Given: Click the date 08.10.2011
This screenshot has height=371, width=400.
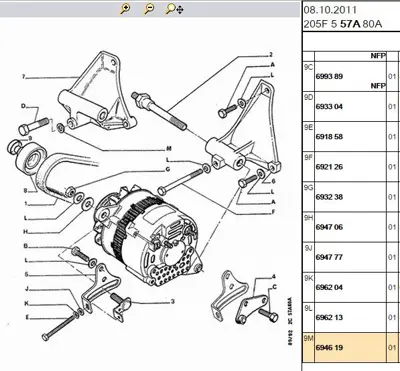Looking at the screenshot, I should click(x=330, y=10).
